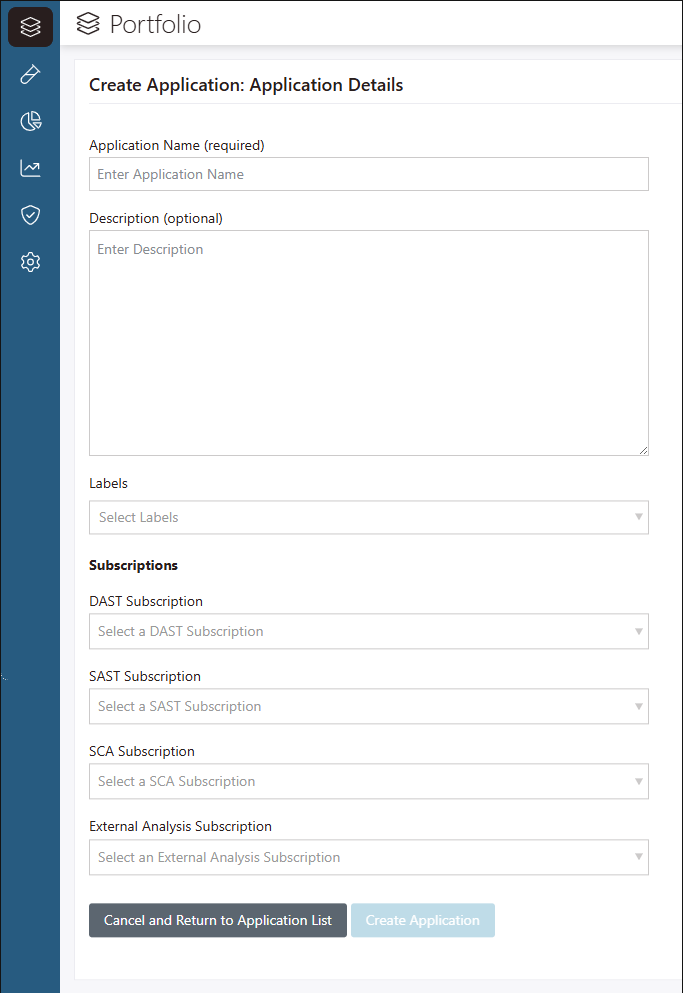Open the Portfolio stacked-layers sidebar icon
This screenshot has width=683, height=993.
tap(29, 27)
